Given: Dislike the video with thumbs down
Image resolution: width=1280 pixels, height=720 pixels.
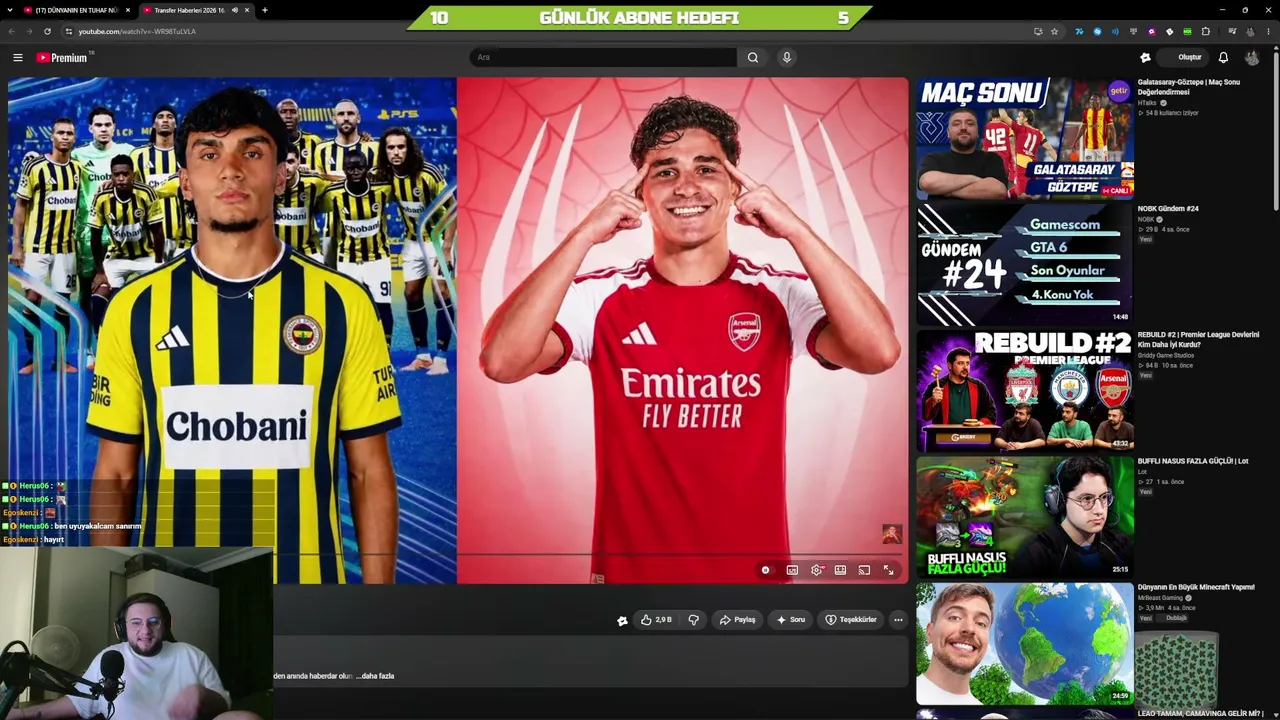Looking at the screenshot, I should tap(693, 620).
